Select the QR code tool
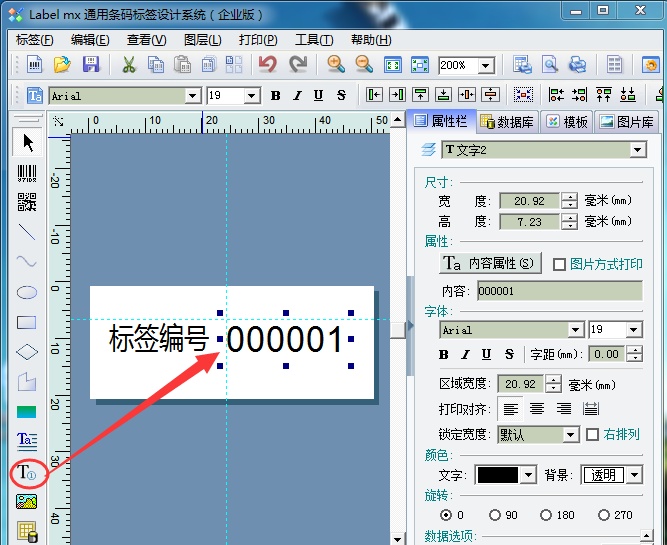The image size is (667, 545). tap(27, 203)
